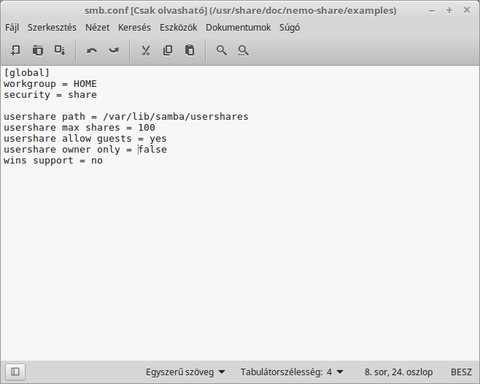This screenshot has height=384, width=480.
Task: Toggle BESZ insert mode indicator
Action: point(461,372)
